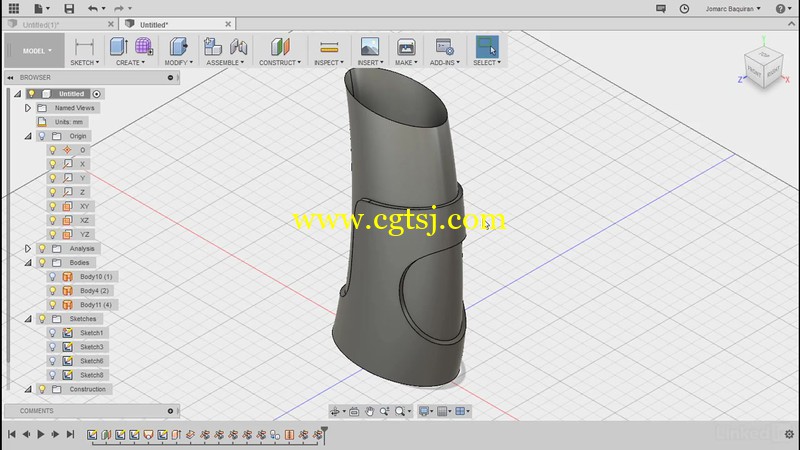Image resolution: width=800 pixels, height=450 pixels.
Task: Open the Display Settings monitor icon
Action: pos(423,411)
